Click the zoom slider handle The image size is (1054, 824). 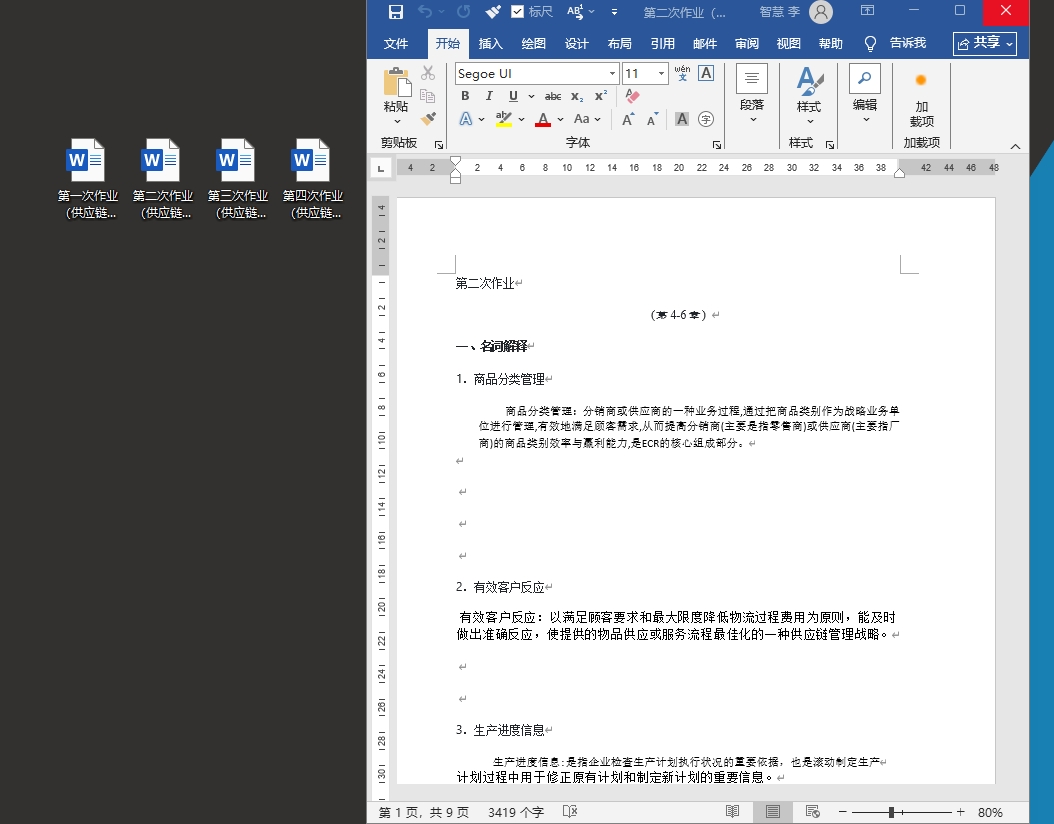tap(891, 812)
